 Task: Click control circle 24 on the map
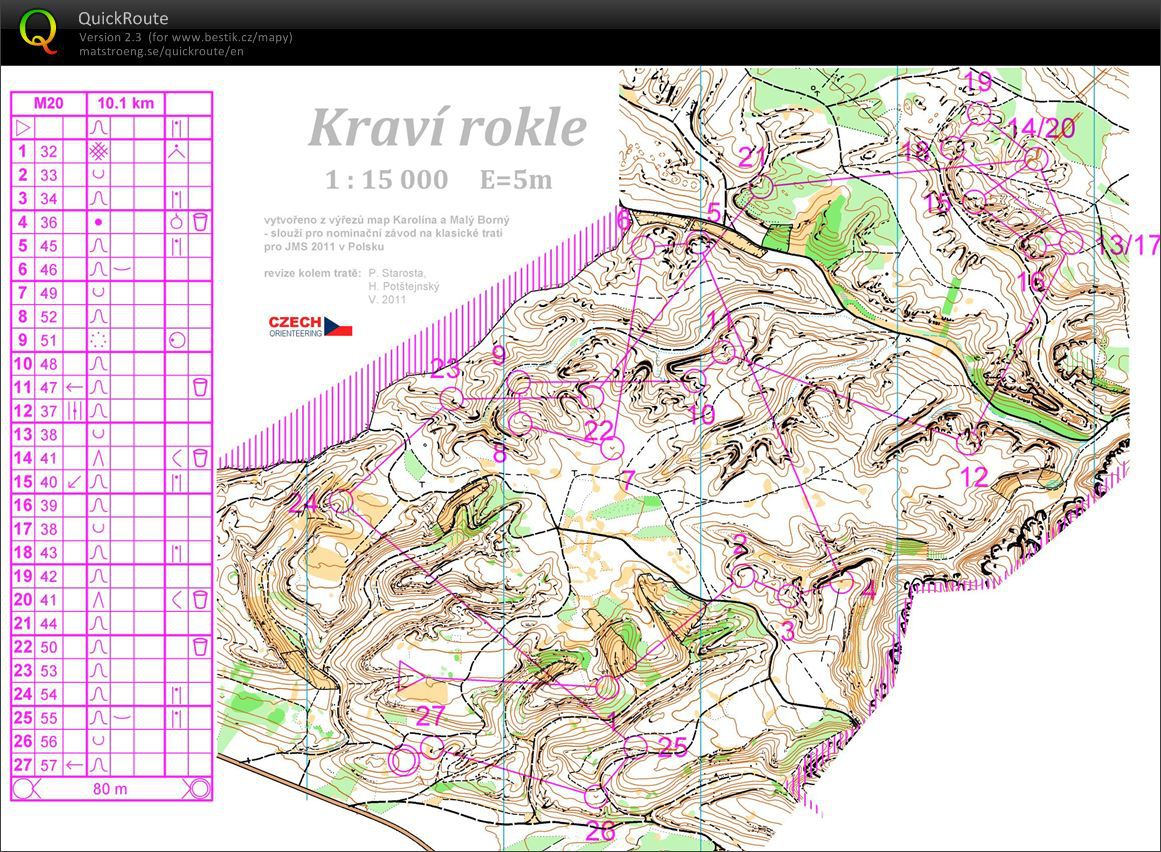point(341,503)
